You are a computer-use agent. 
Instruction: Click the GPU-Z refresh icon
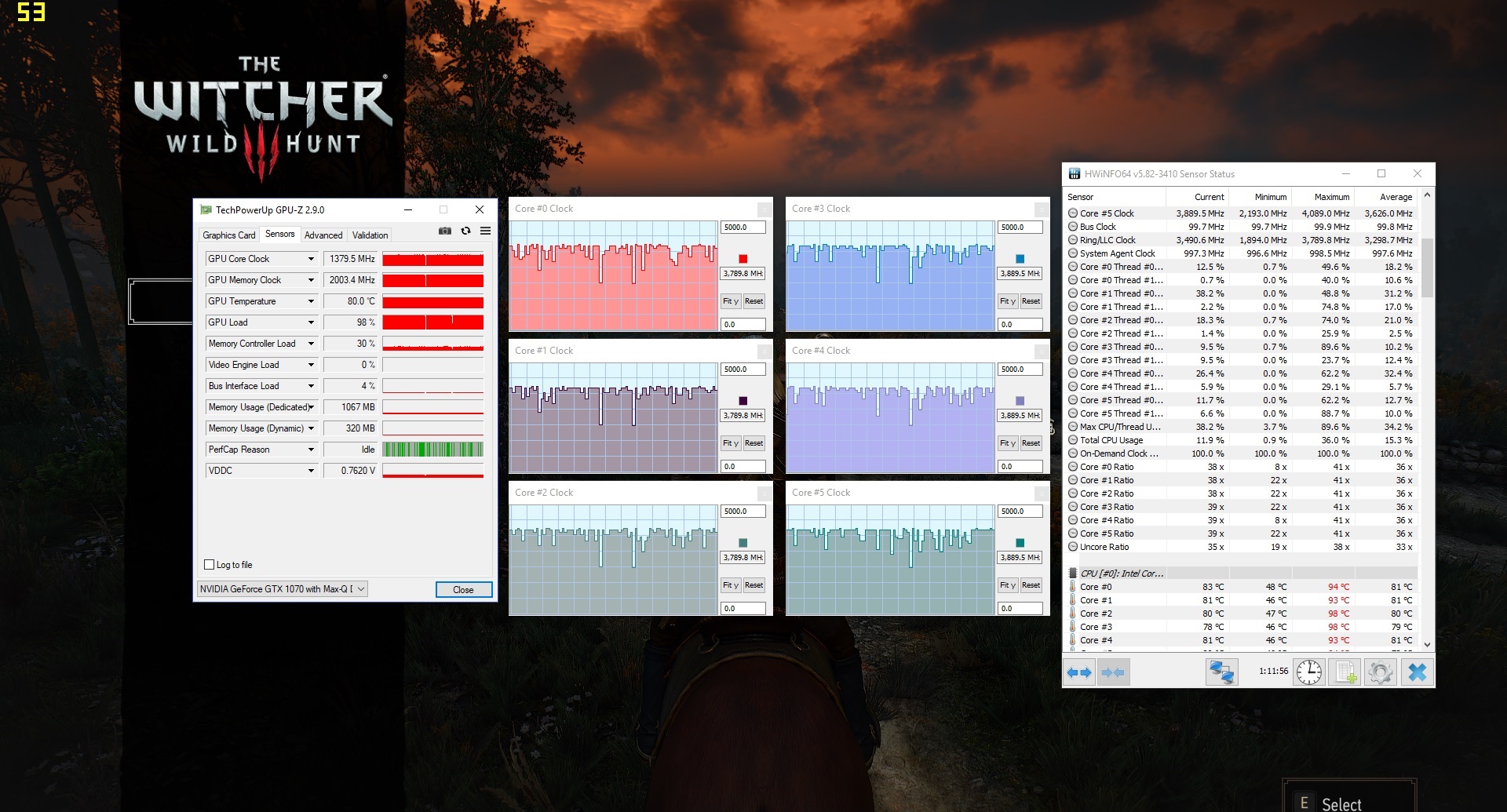coord(465,231)
